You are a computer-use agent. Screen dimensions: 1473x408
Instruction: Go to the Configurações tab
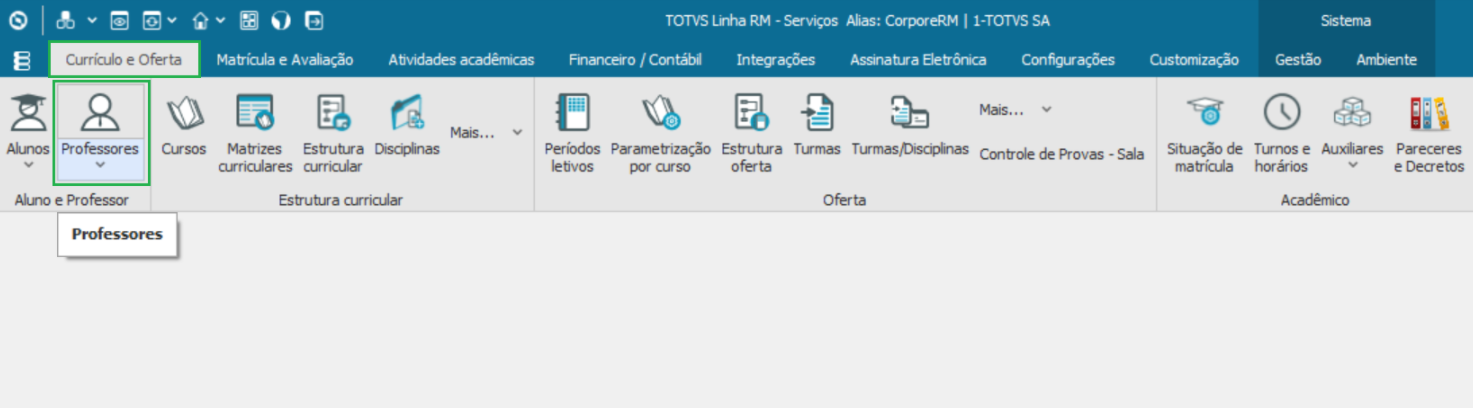pyautogui.click(x=1068, y=60)
